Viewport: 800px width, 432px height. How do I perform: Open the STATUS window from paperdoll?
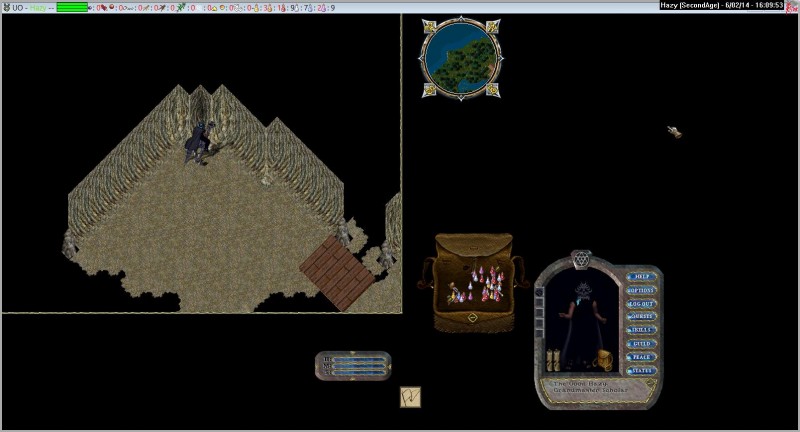click(x=641, y=370)
